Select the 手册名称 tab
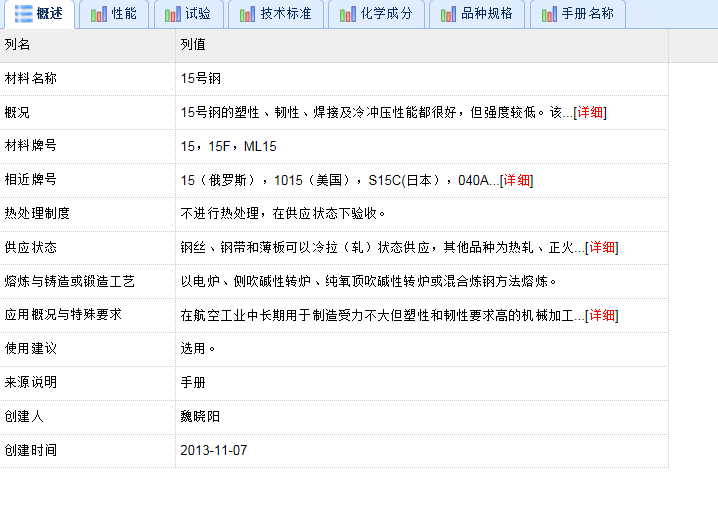The width and height of the screenshot is (718, 507). point(578,14)
